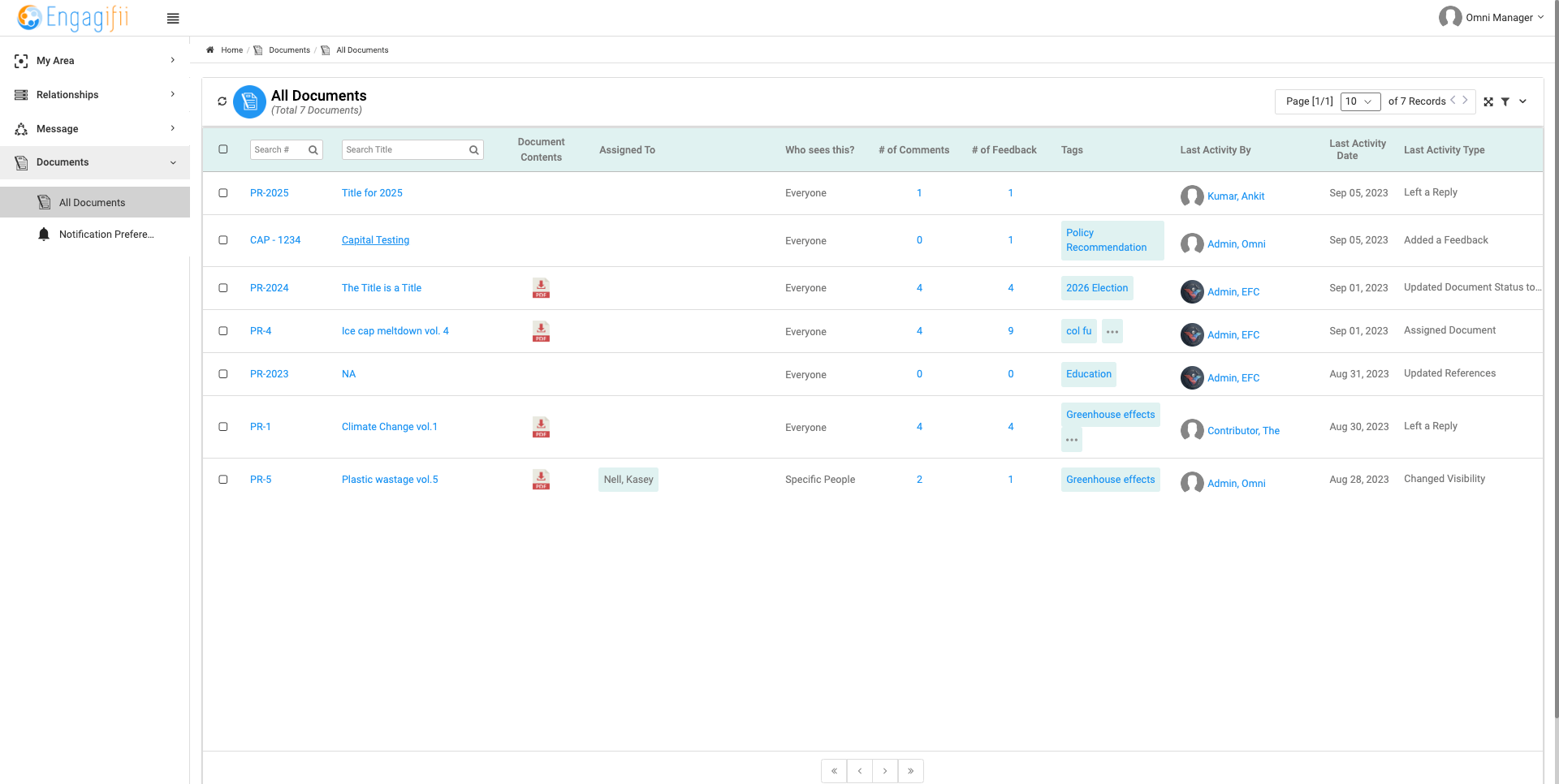Click the Policy Recommendation tag
This screenshot has height=784, width=1559.
(1112, 240)
